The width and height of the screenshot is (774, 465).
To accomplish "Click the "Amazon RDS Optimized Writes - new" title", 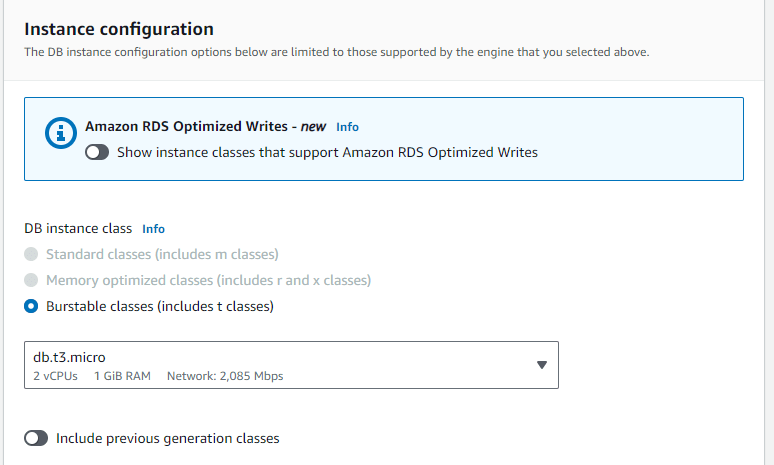I will (x=206, y=127).
